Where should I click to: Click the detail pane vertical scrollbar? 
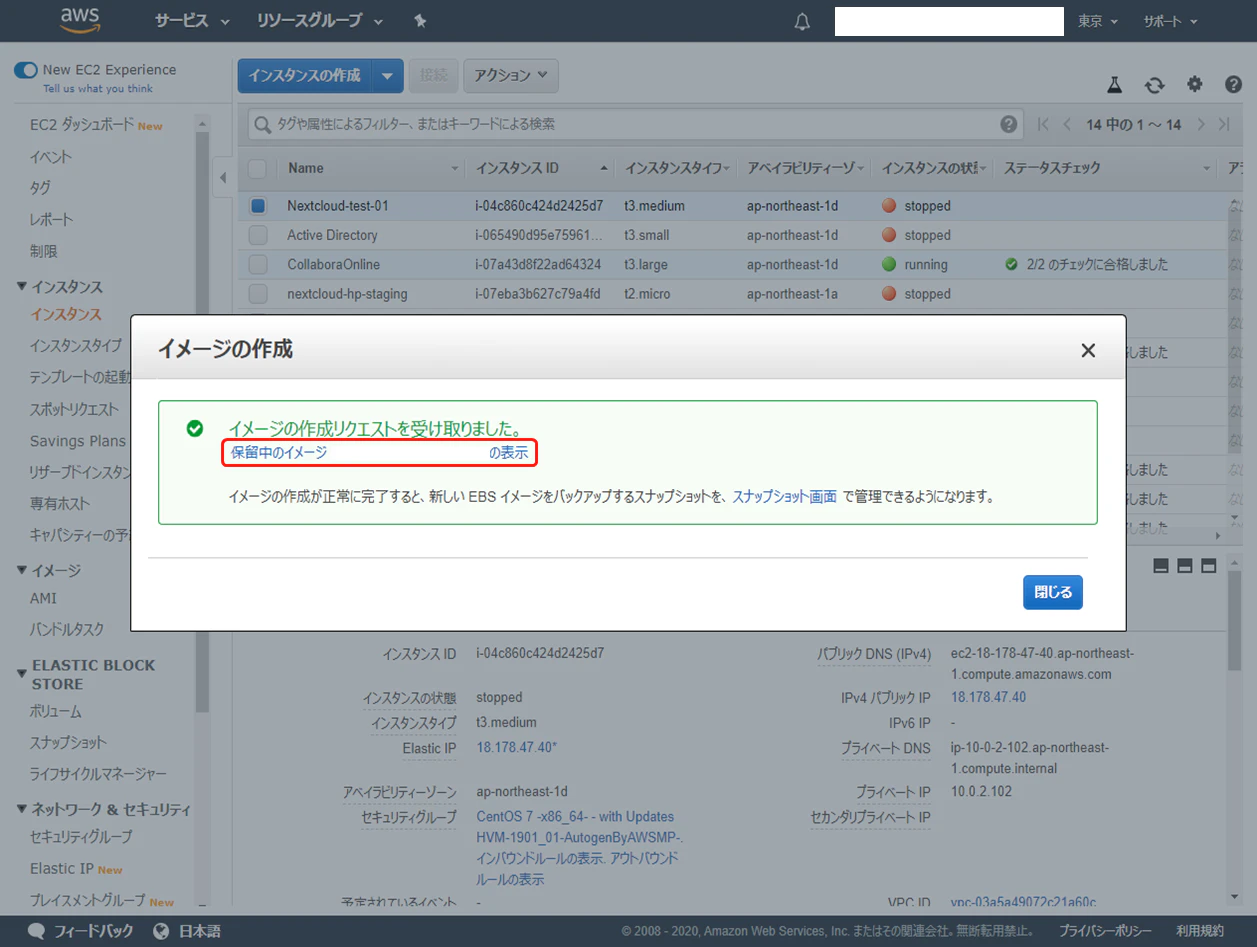click(x=1235, y=620)
